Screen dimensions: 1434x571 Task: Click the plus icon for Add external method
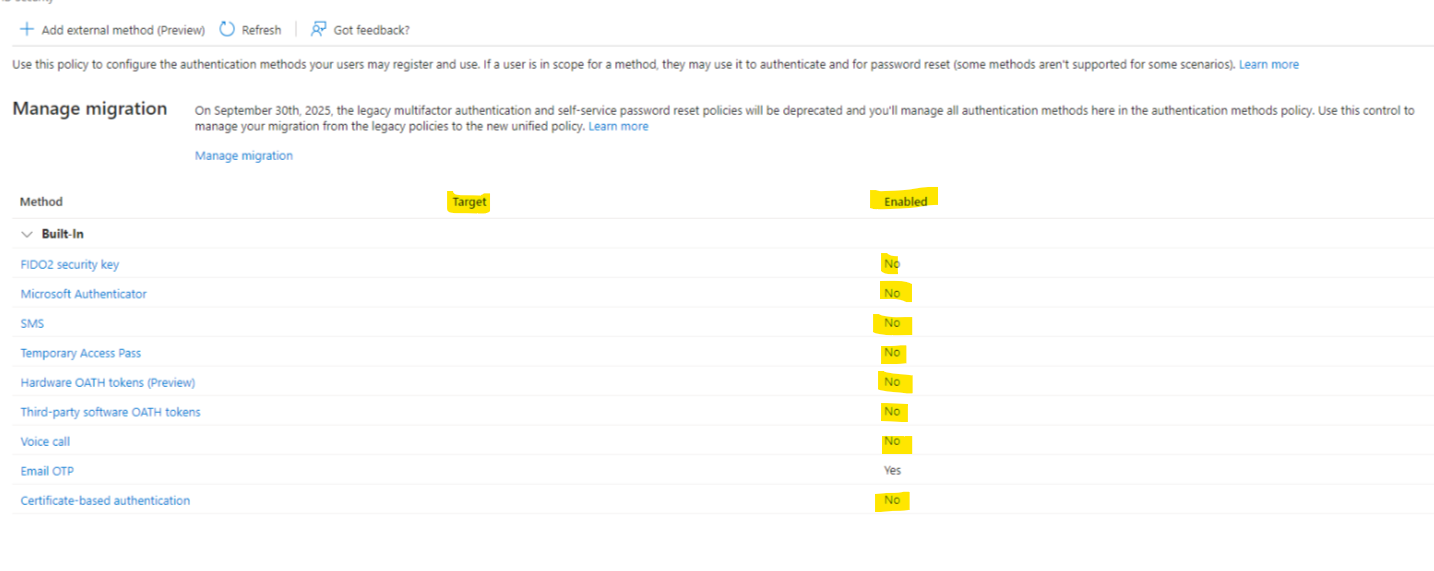coord(27,29)
